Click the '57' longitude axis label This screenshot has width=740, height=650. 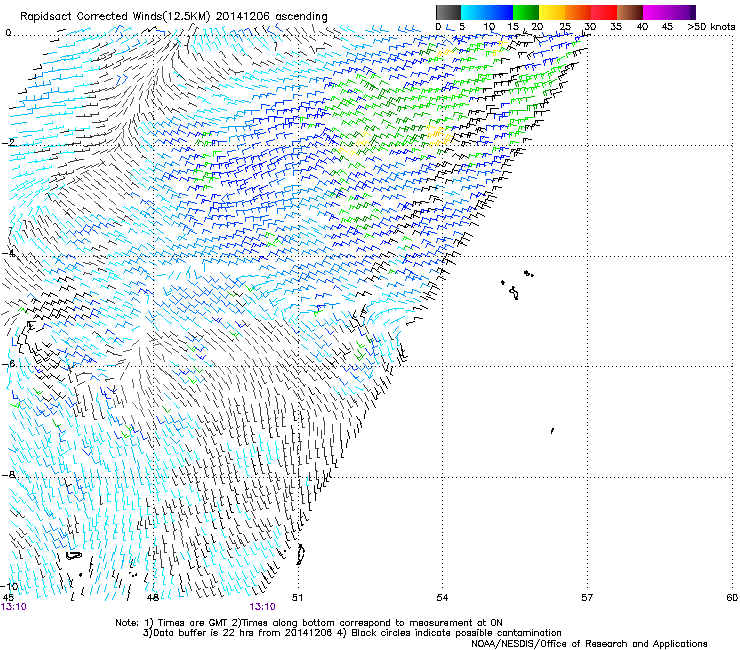coord(587,598)
